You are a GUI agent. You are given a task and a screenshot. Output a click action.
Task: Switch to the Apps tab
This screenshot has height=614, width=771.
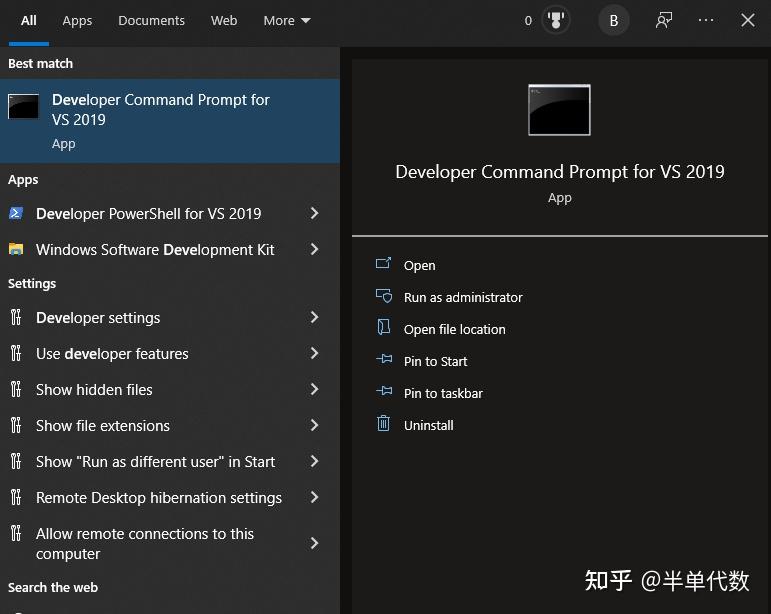[x=77, y=21]
